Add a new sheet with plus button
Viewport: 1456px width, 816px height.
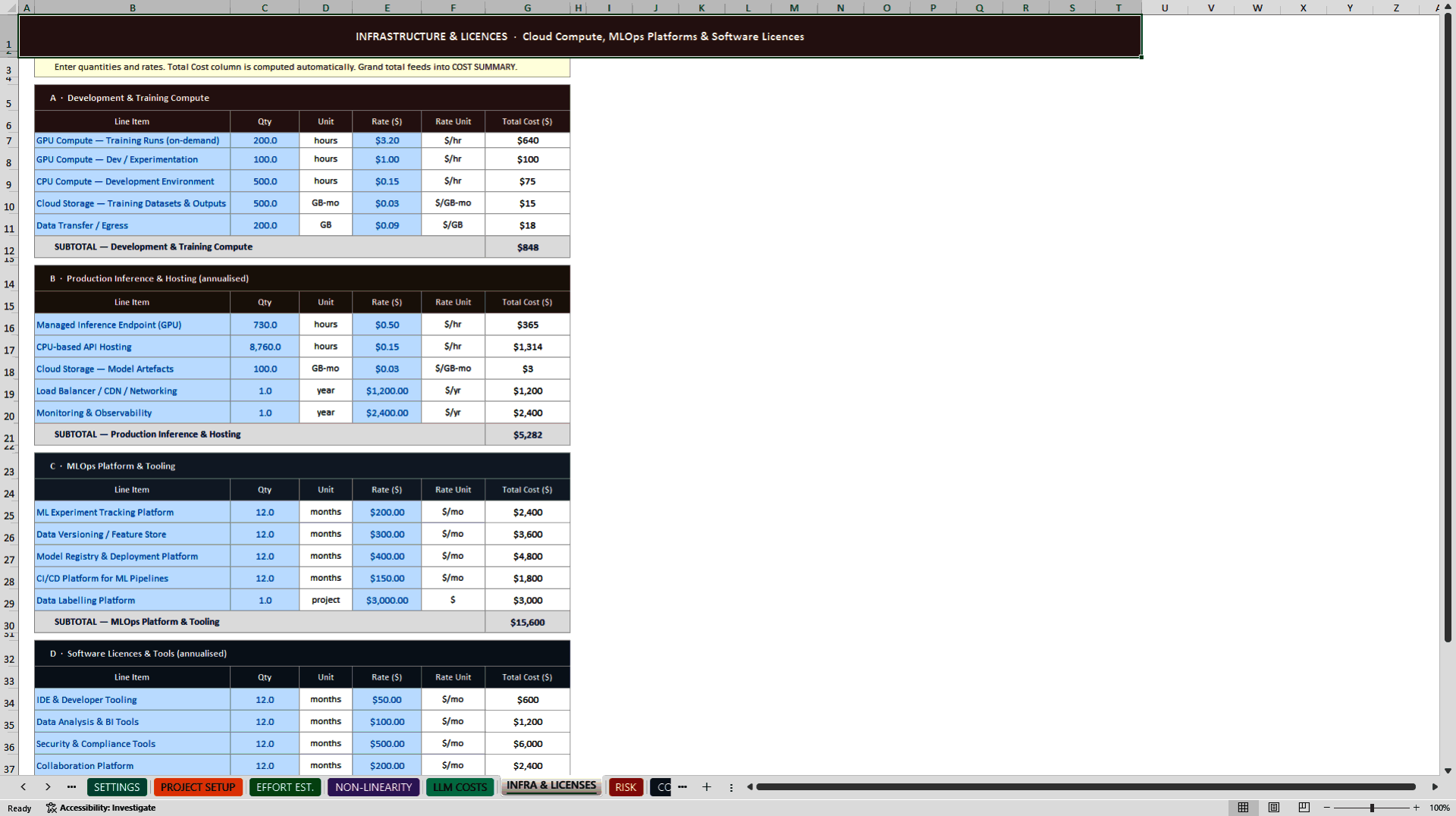click(x=707, y=787)
